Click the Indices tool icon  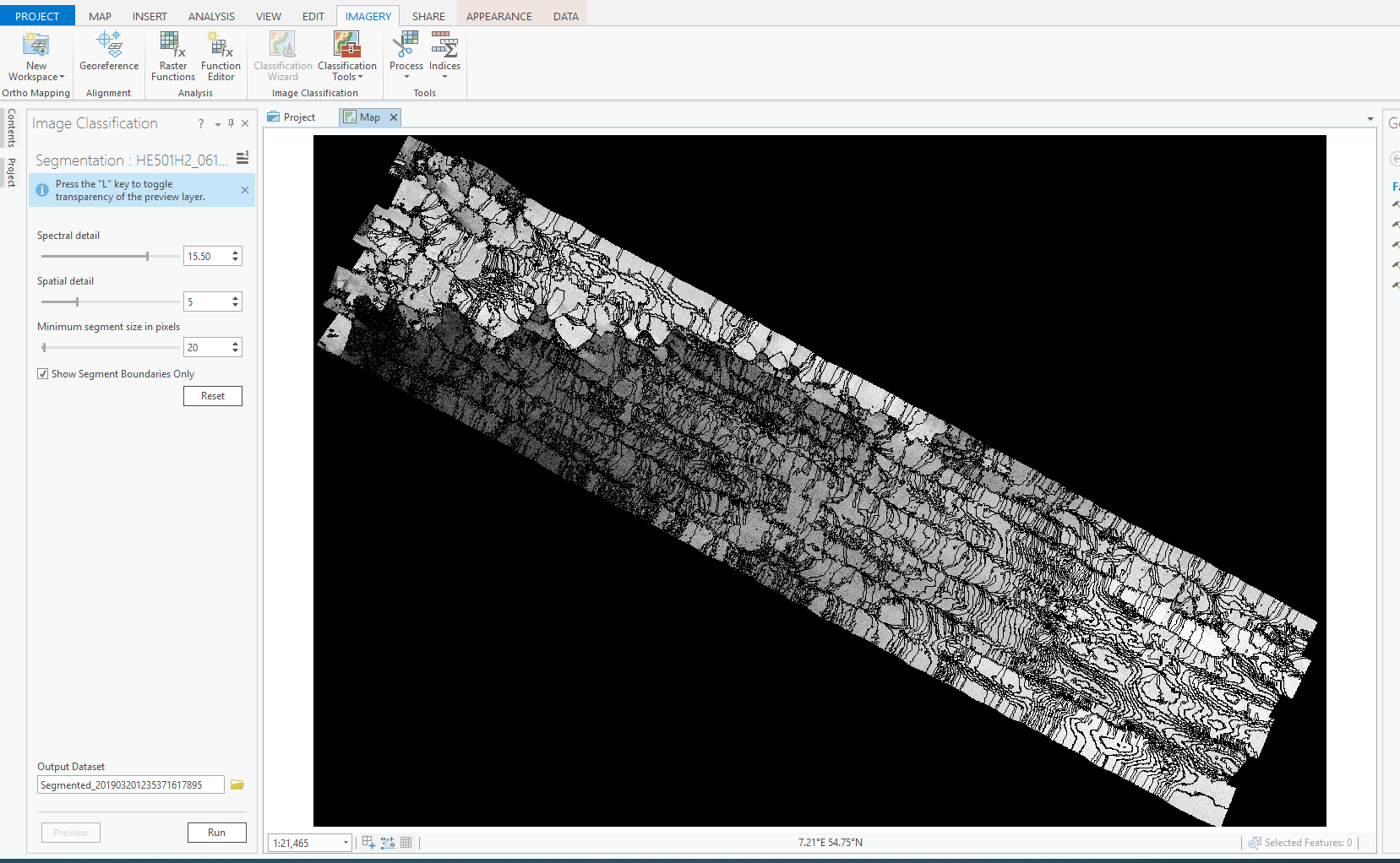tap(444, 44)
